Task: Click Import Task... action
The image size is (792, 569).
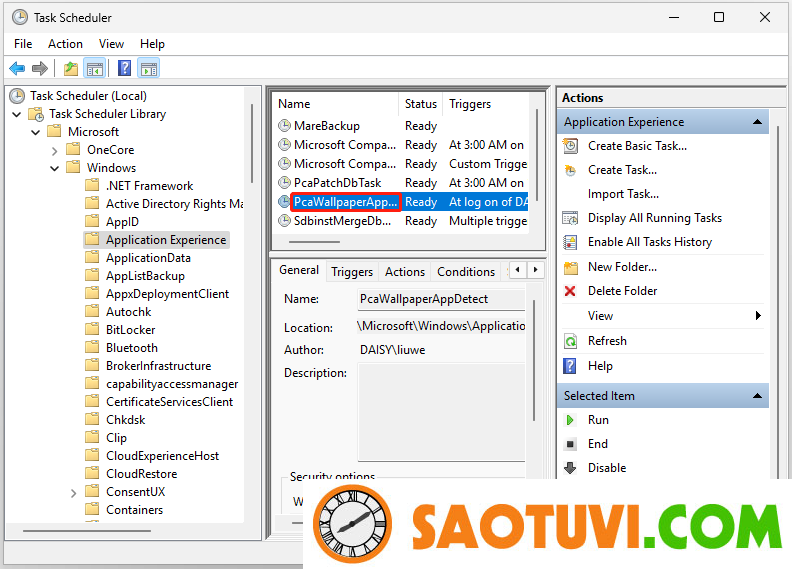Action: coord(623,194)
